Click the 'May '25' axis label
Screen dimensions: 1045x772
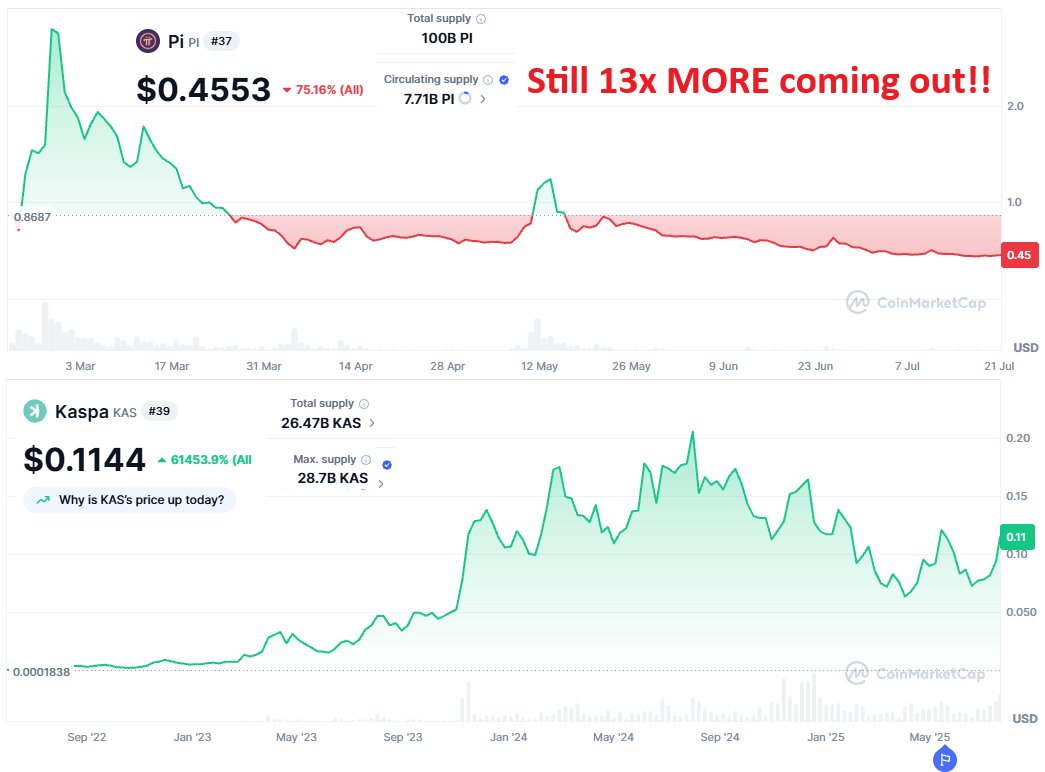(930, 737)
